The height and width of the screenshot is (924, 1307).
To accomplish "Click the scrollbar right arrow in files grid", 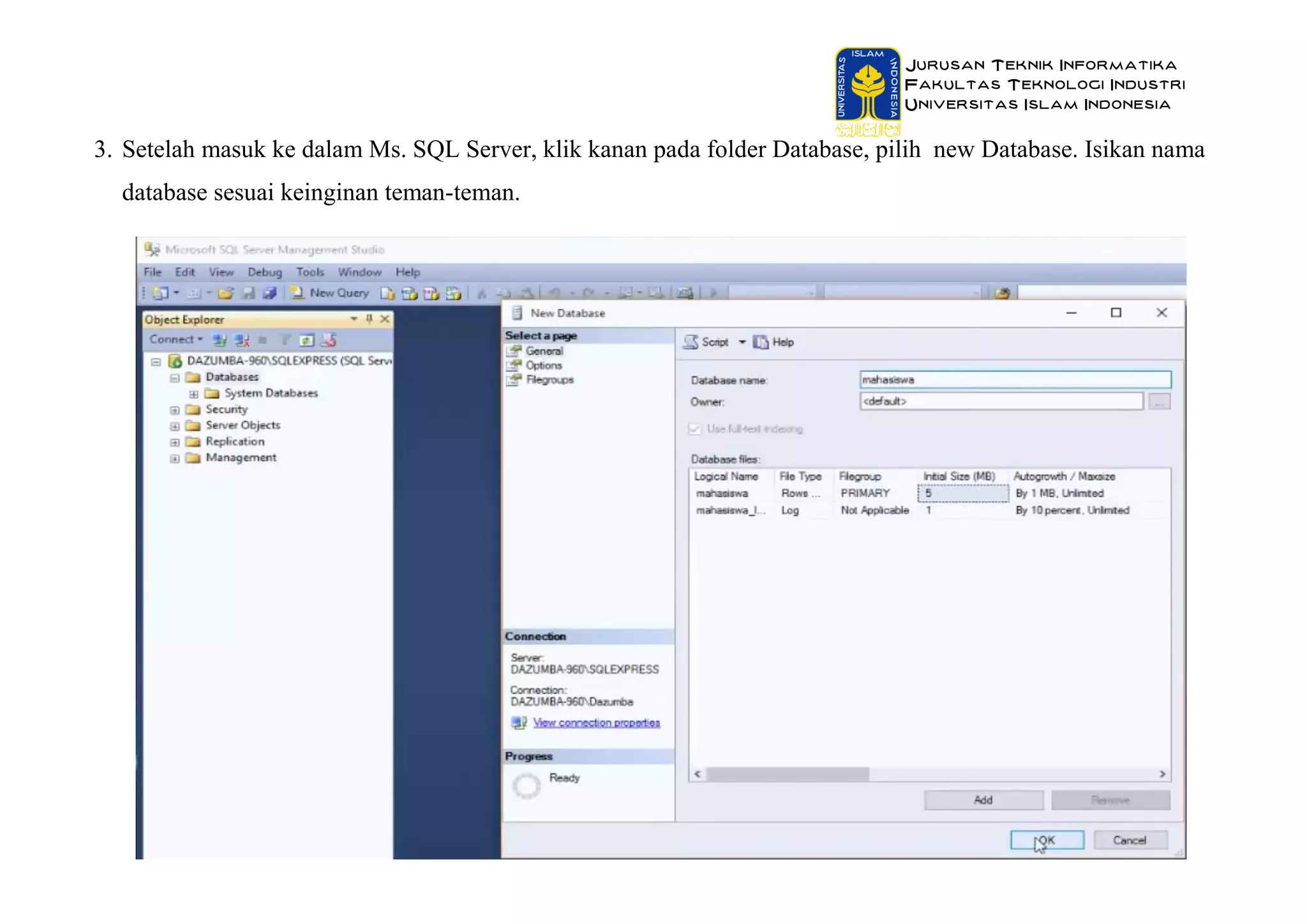I will [1162, 774].
